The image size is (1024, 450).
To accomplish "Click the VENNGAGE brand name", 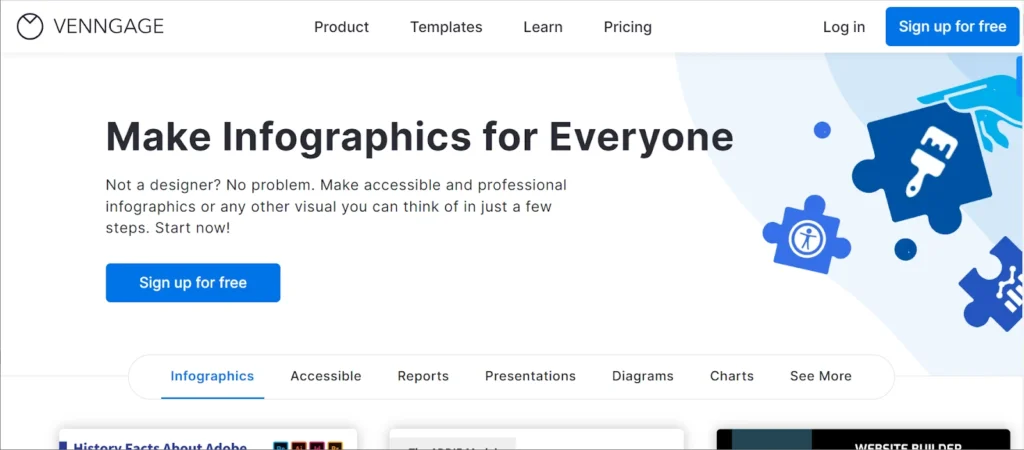I will (108, 27).
